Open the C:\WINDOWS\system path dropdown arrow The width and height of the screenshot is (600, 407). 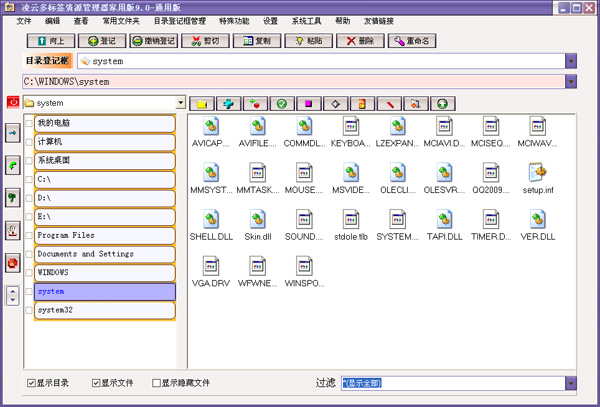571,81
